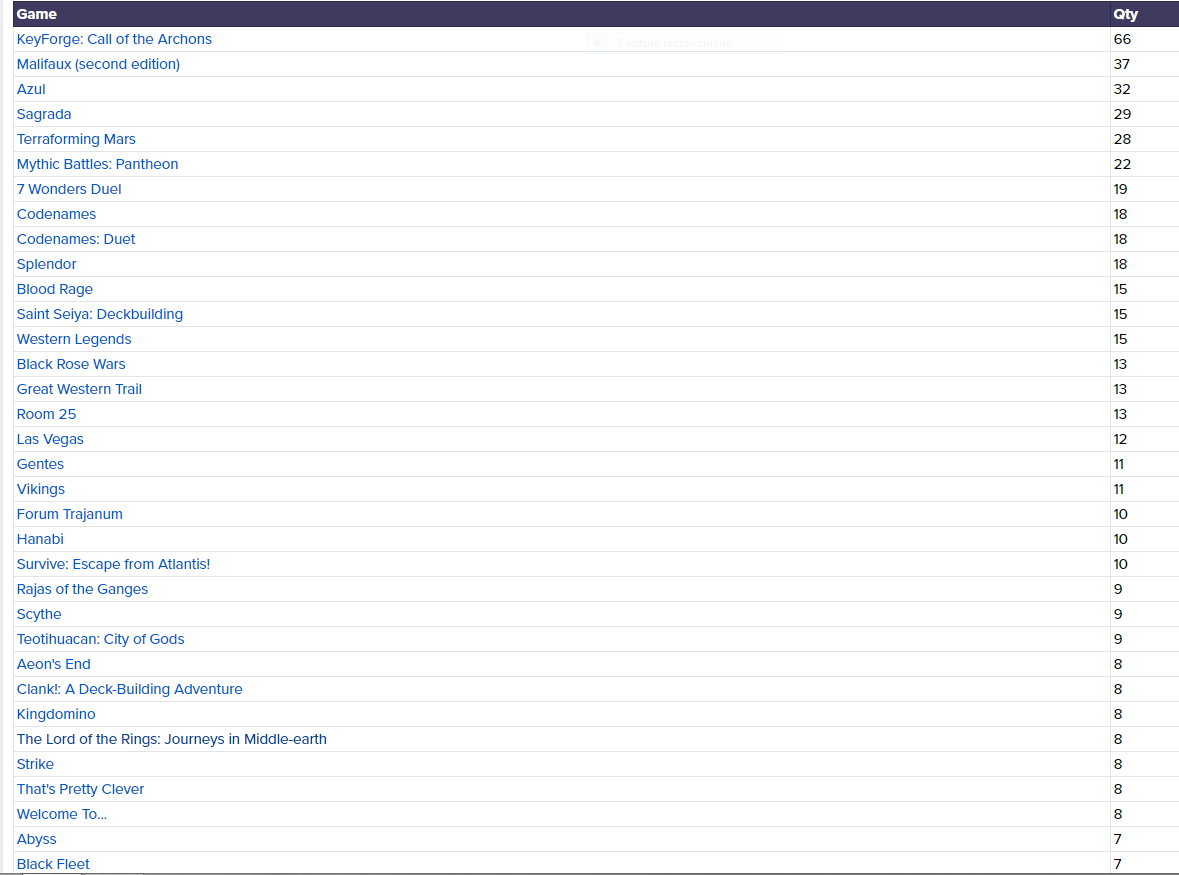Open Saint Seiya: Deckbuilding link
1179x875 pixels.
[x=100, y=314]
